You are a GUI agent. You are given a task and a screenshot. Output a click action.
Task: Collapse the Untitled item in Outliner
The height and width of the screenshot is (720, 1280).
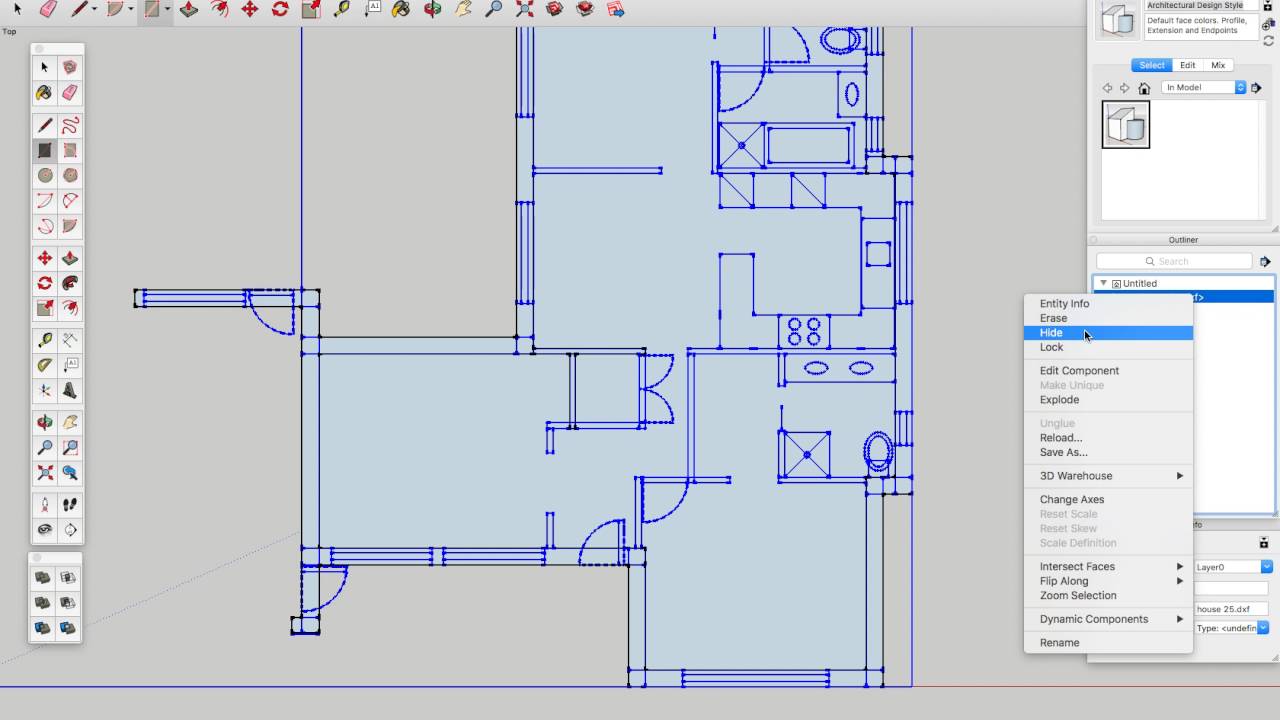click(1102, 283)
